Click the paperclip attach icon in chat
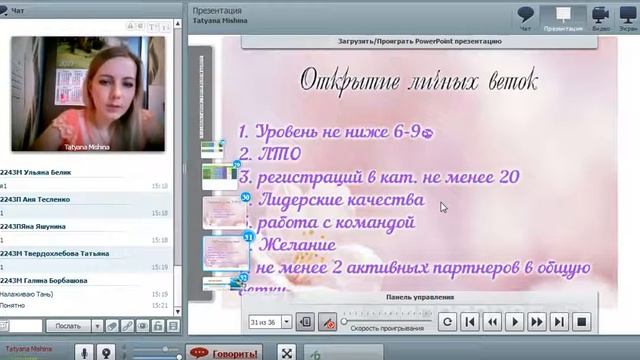 pyautogui.click(x=112, y=326)
